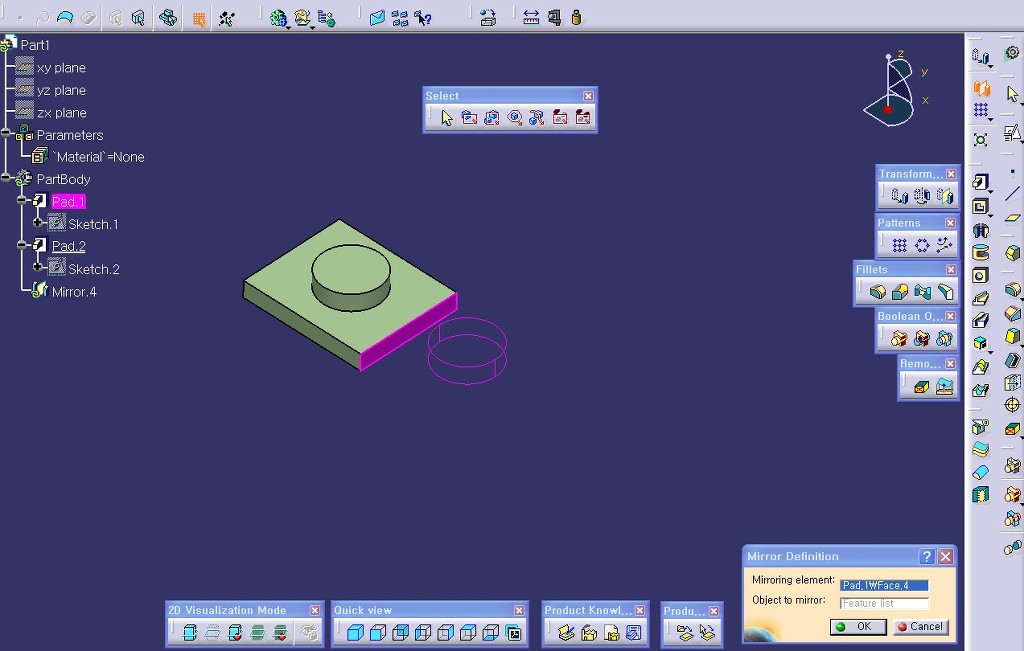Cancel the Mirror Definition dialog
The width and height of the screenshot is (1024, 651).
pos(920,627)
